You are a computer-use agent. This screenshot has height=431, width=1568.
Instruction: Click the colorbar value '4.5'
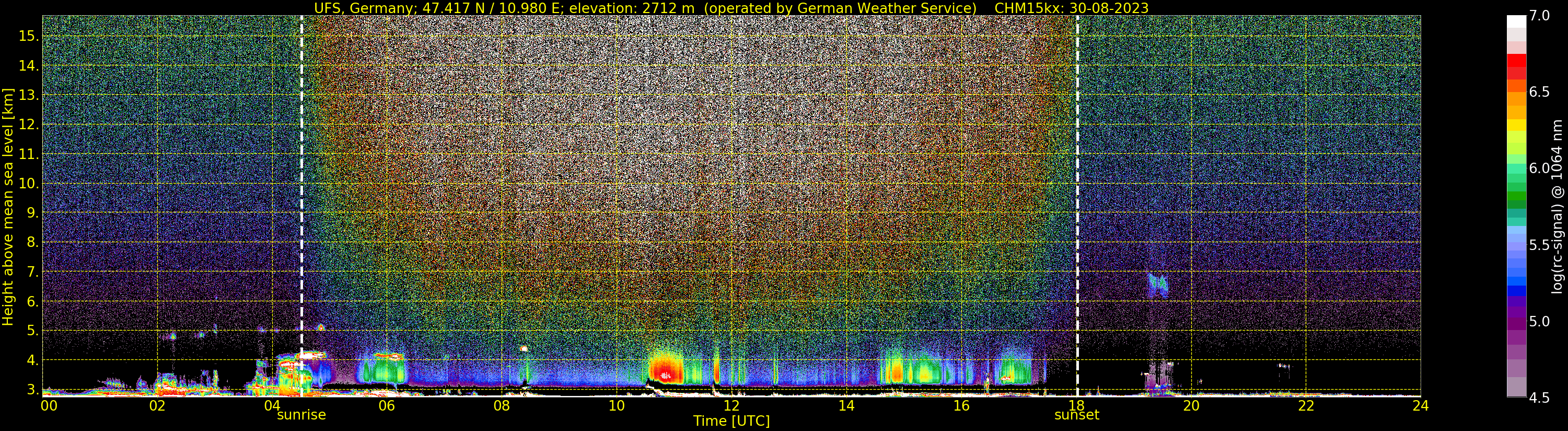pyautogui.click(x=1539, y=398)
